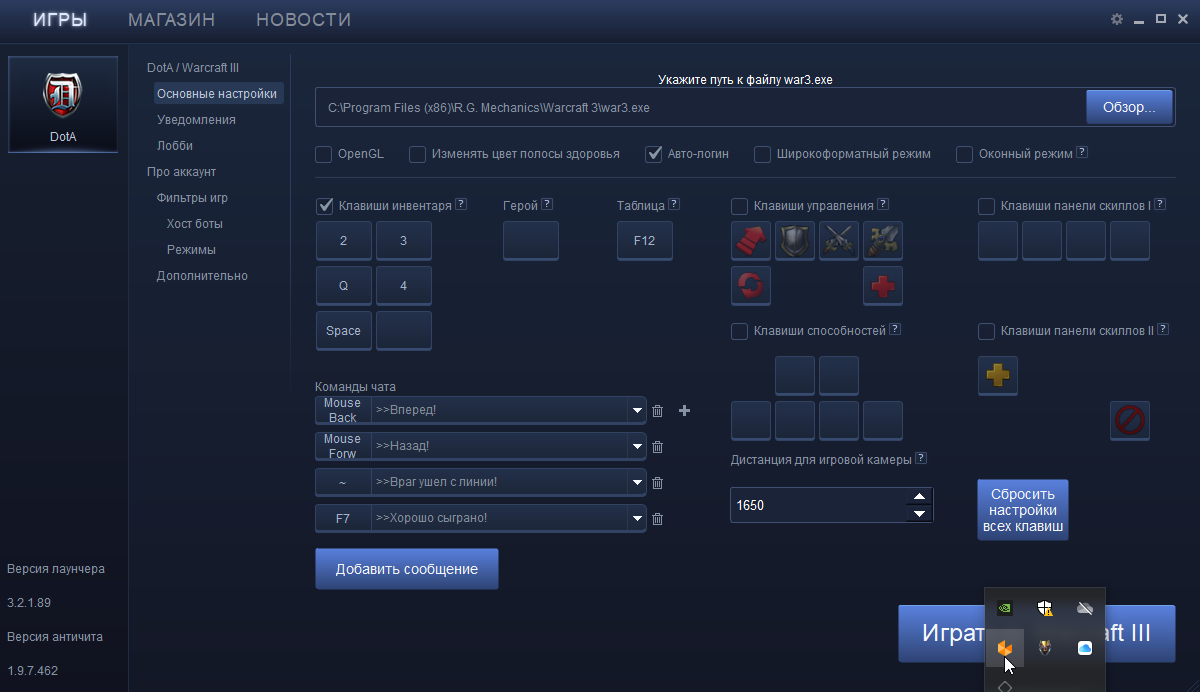
Task: Click the shield hold-position control icon
Action: pos(795,241)
